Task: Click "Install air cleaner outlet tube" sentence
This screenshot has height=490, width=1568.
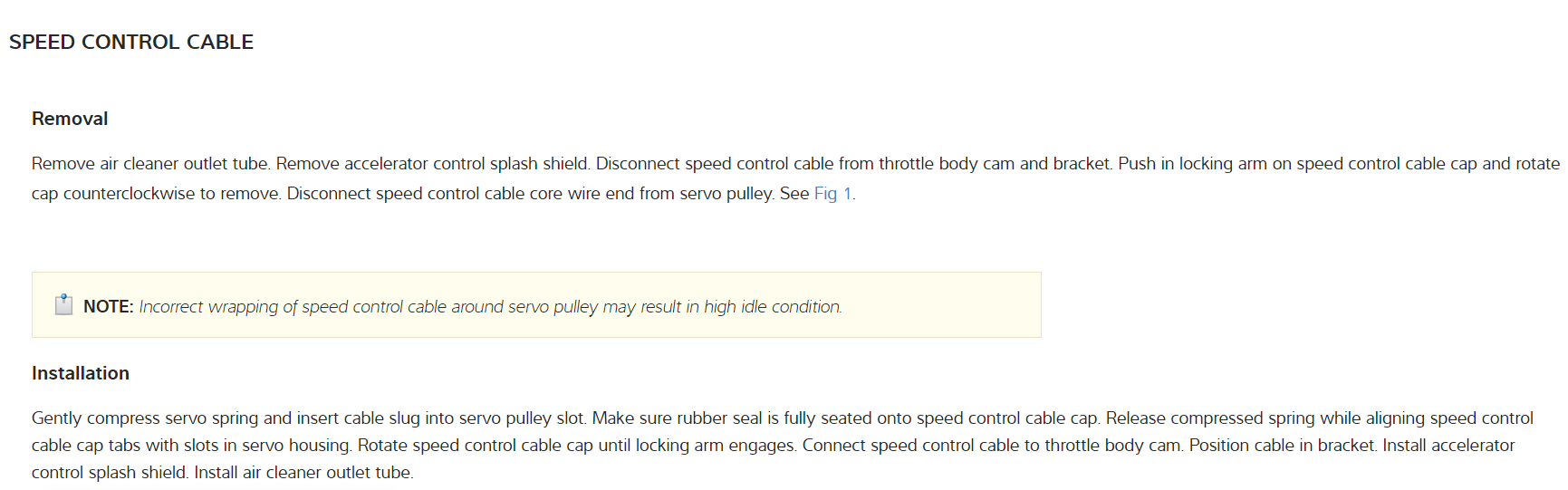Action: tap(303, 473)
